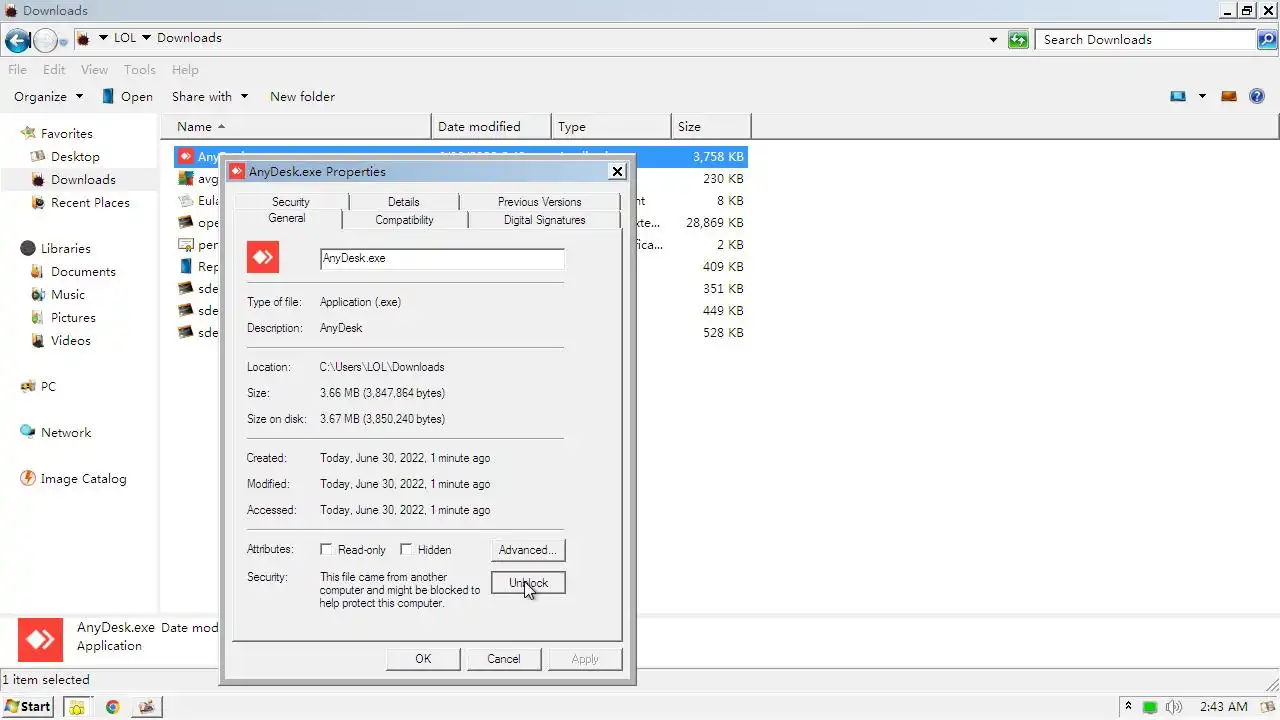Select PC in the navigation pane
This screenshot has height=720, width=1280.
tap(47, 386)
